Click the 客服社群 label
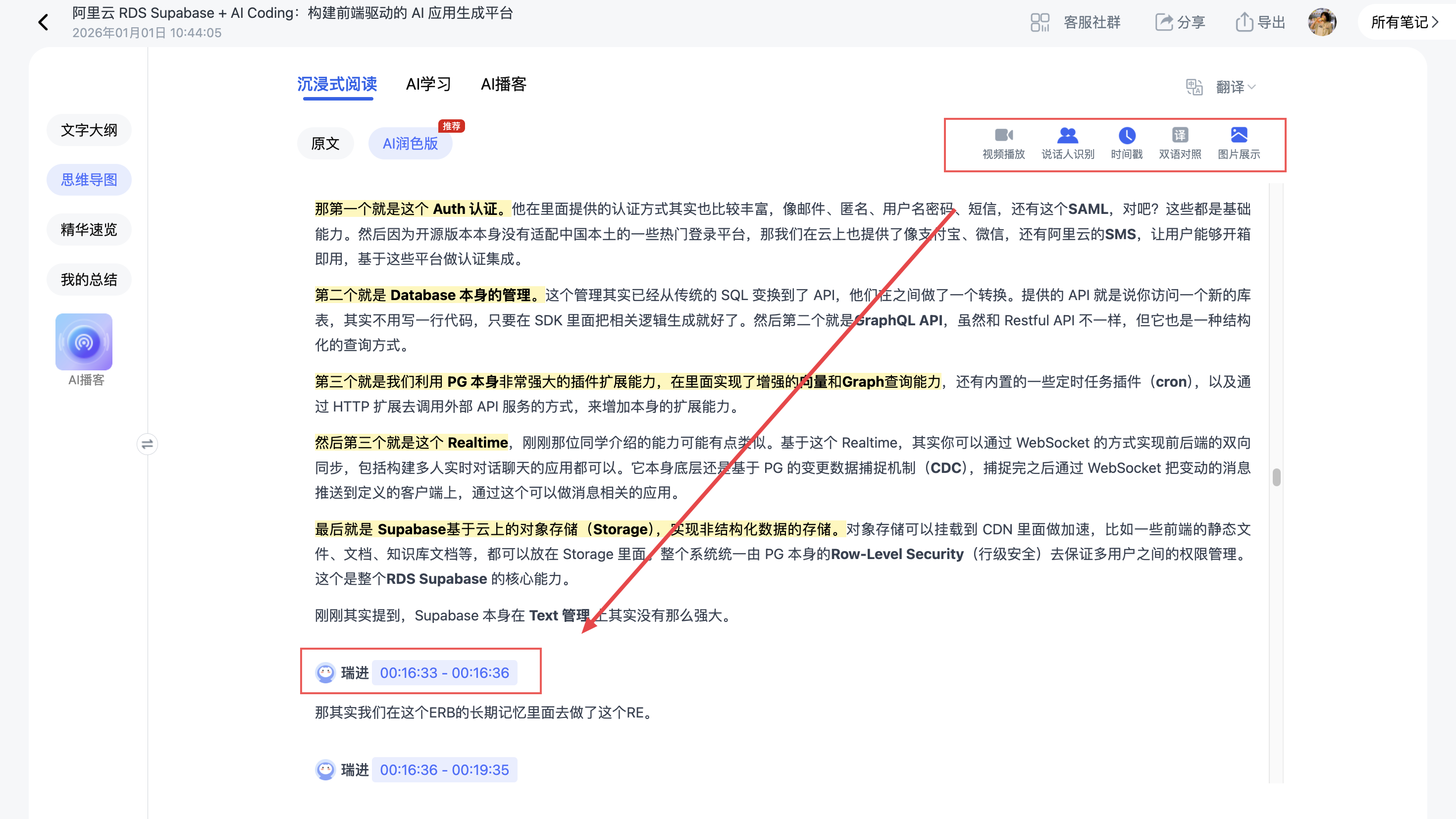This screenshot has height=819, width=1456. point(1092,22)
